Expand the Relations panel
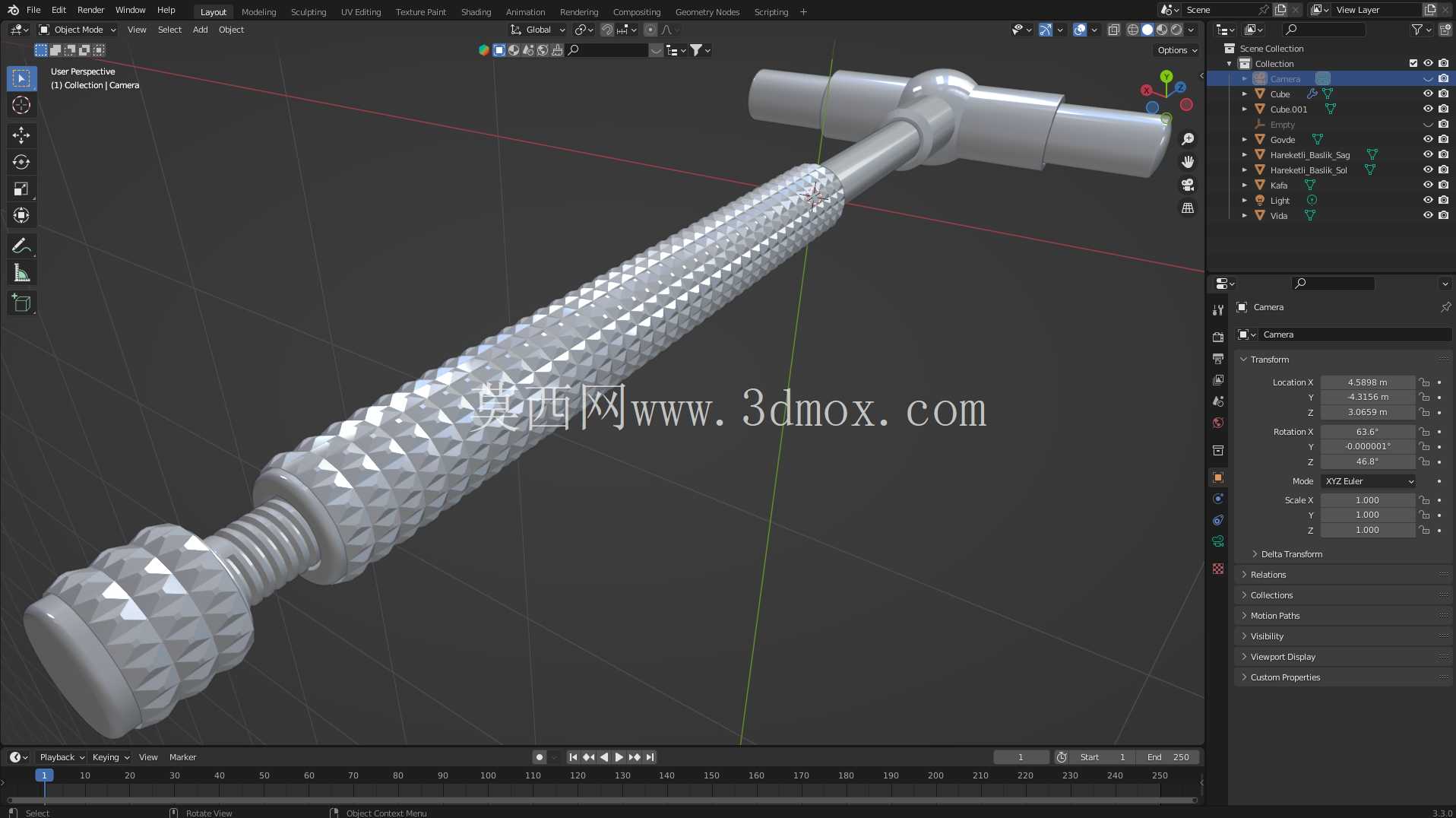 (x=1268, y=575)
